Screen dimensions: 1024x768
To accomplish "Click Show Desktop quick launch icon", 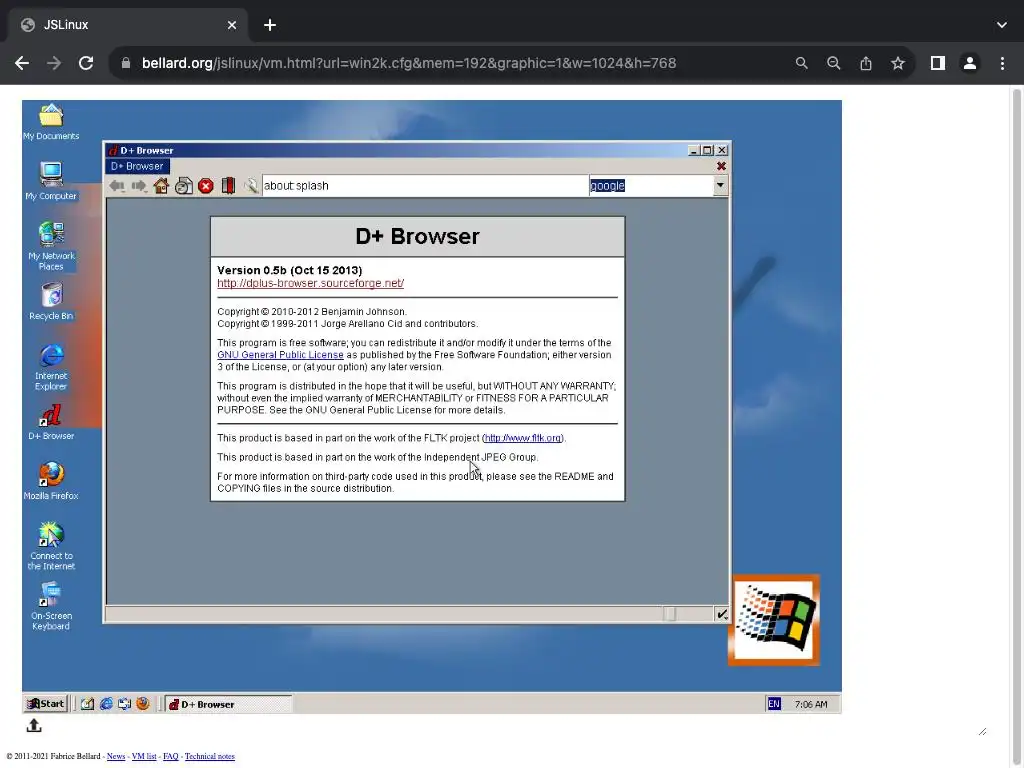I will [88, 704].
